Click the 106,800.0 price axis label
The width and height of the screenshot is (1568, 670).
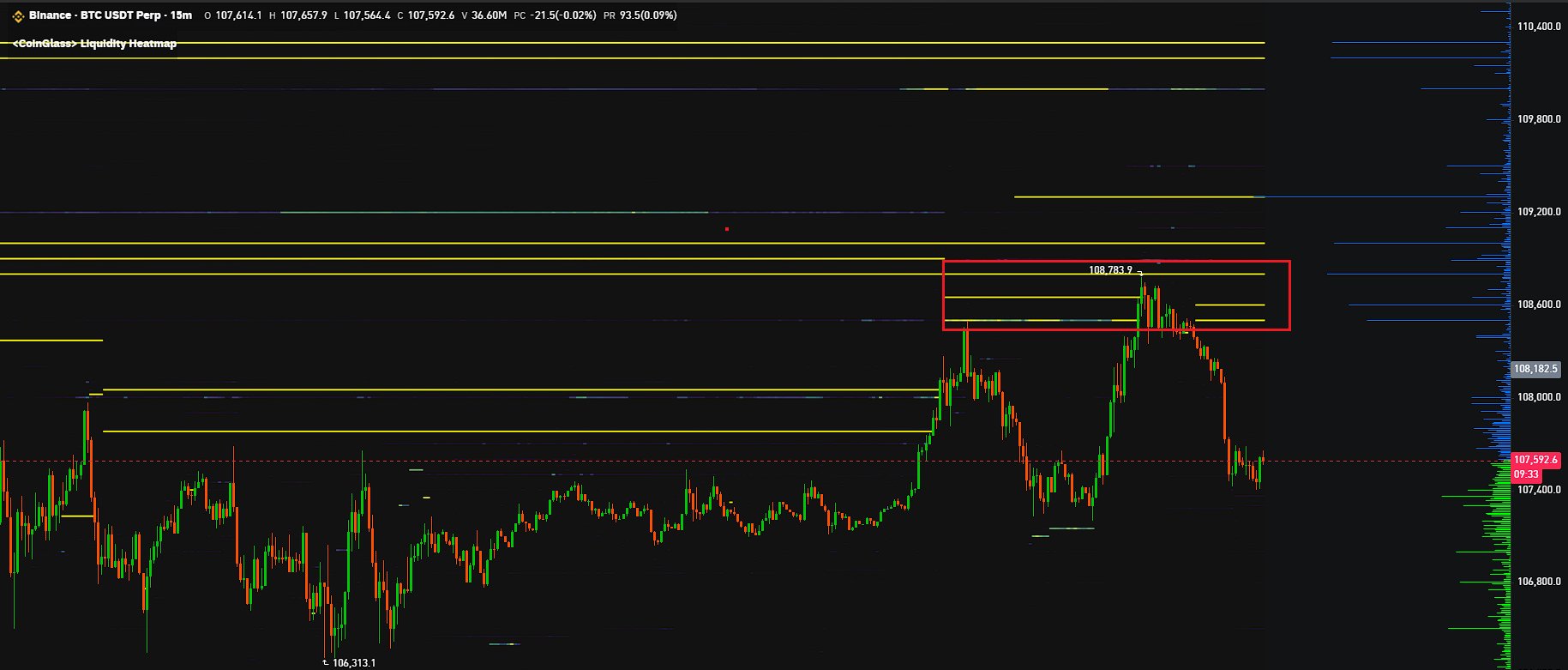click(x=1539, y=582)
